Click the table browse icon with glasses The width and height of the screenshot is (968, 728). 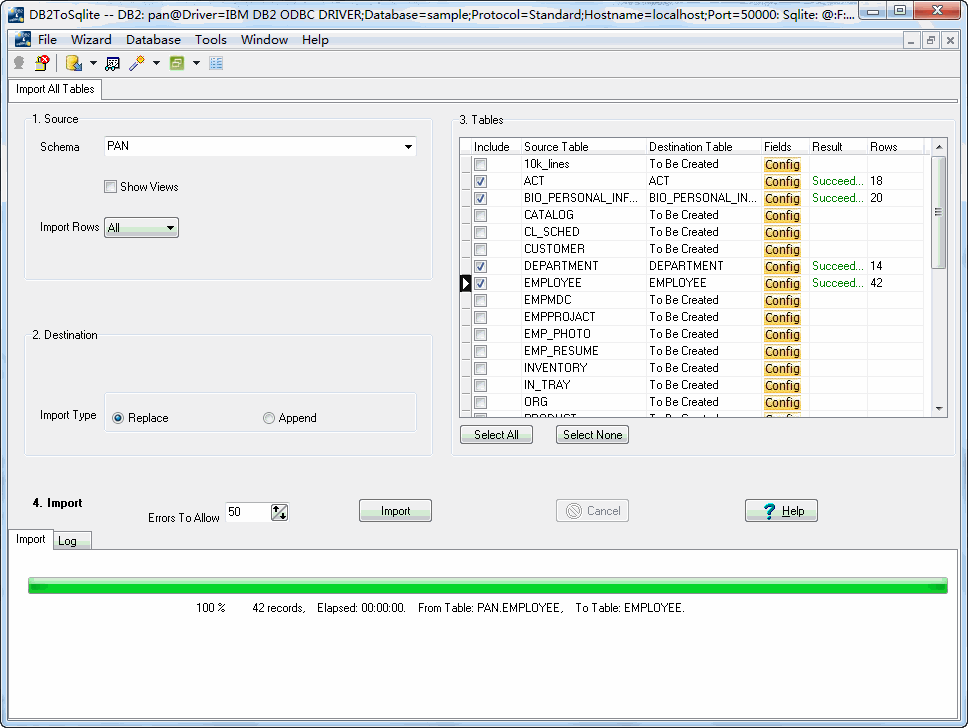112,63
